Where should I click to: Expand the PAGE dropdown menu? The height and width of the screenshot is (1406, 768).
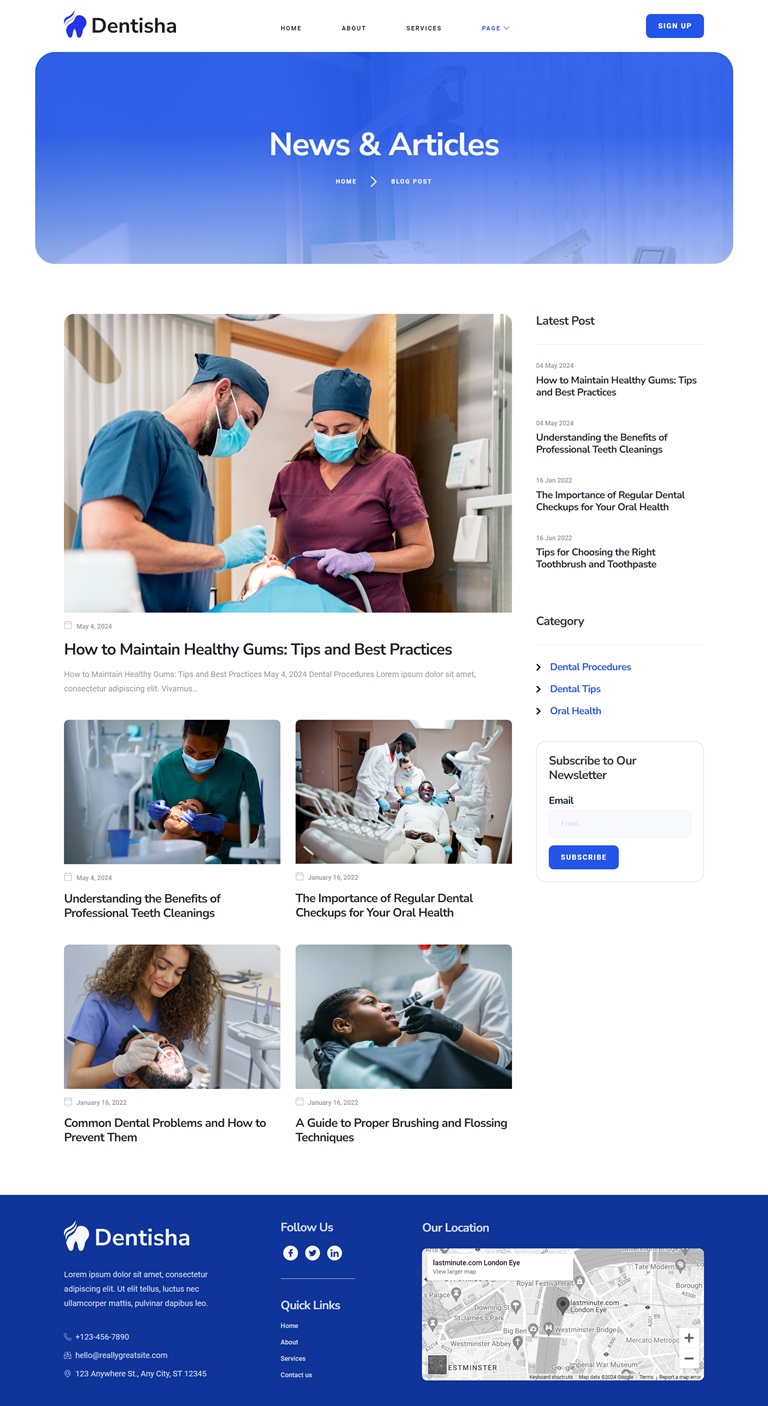495,28
